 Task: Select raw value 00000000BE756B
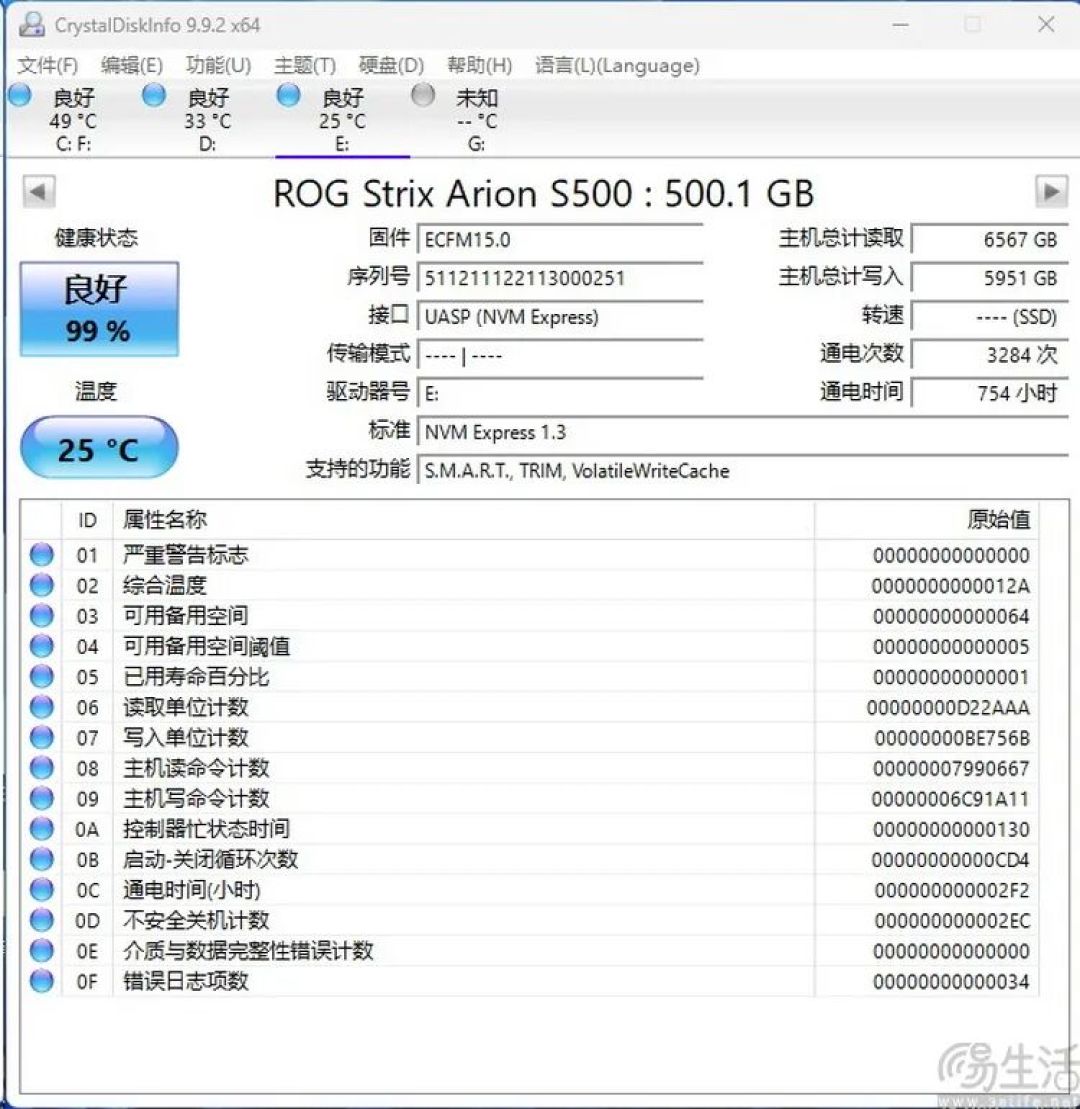tap(952, 738)
